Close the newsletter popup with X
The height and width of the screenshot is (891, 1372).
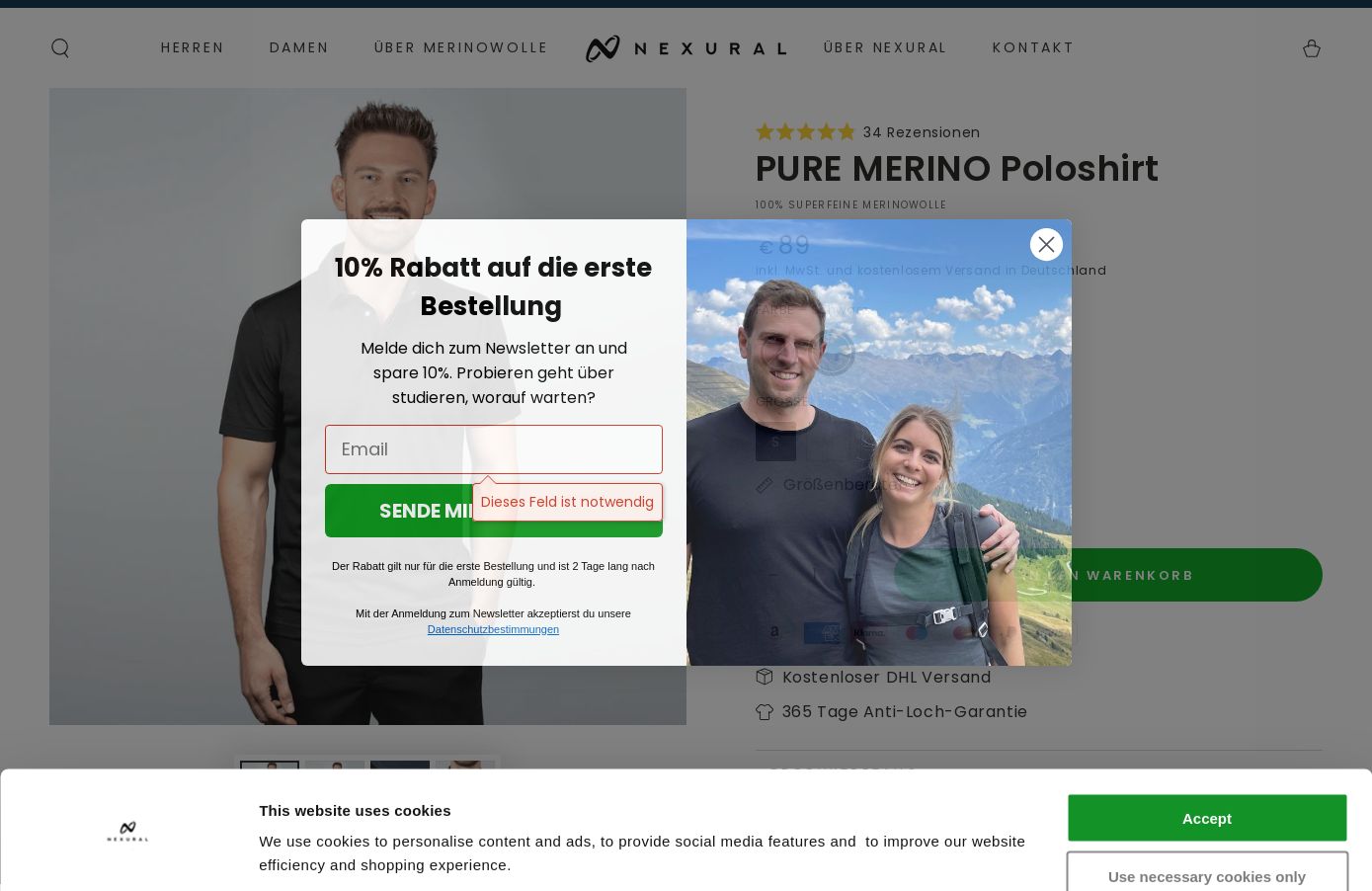(x=1046, y=244)
